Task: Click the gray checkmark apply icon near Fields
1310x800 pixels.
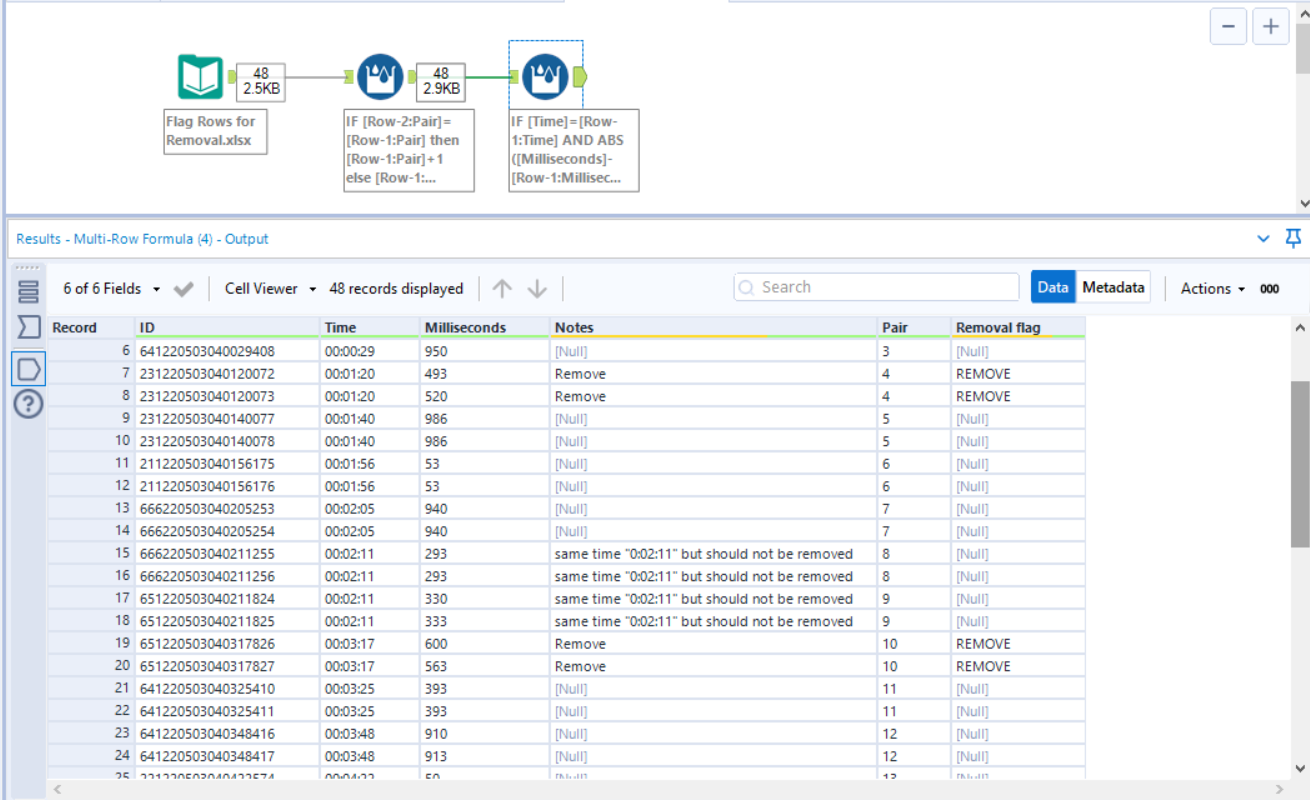Action: 182,285
